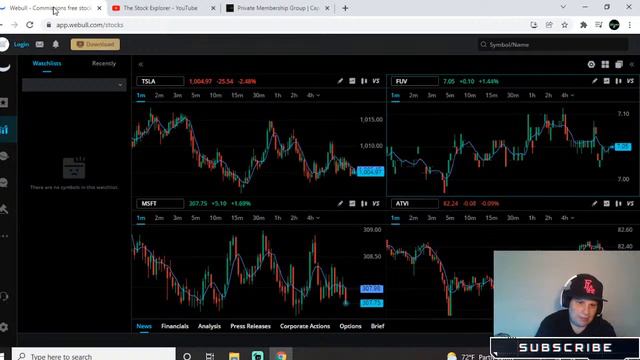640x360 pixels.
Task: Change the candlestick chart style on FUV
Action: 618,81
